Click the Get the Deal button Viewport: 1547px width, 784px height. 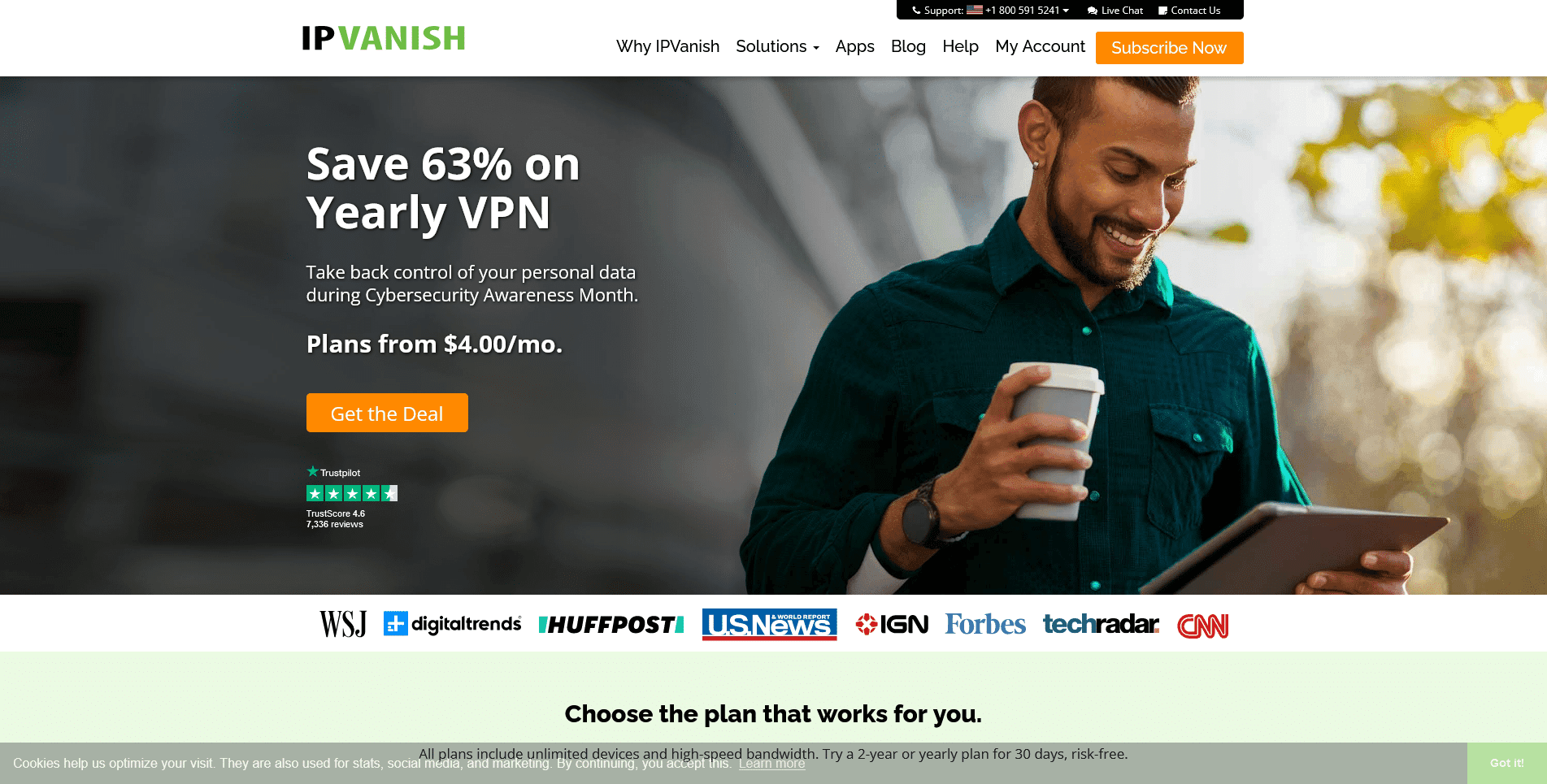(x=387, y=413)
